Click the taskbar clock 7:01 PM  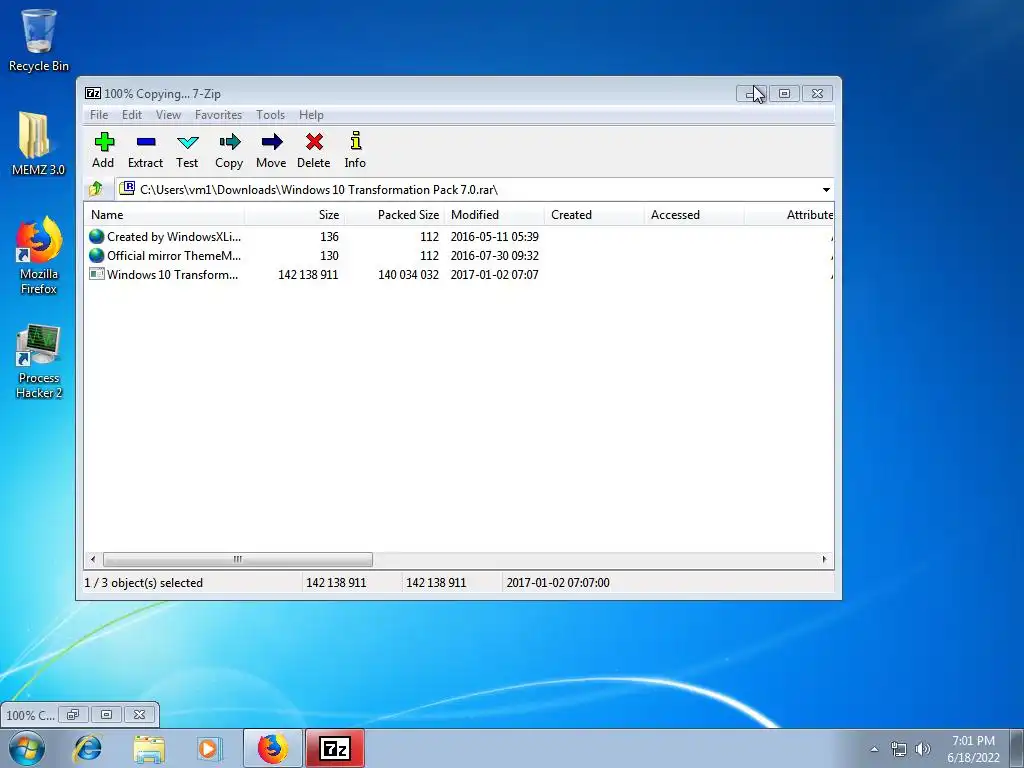pyautogui.click(x=973, y=741)
